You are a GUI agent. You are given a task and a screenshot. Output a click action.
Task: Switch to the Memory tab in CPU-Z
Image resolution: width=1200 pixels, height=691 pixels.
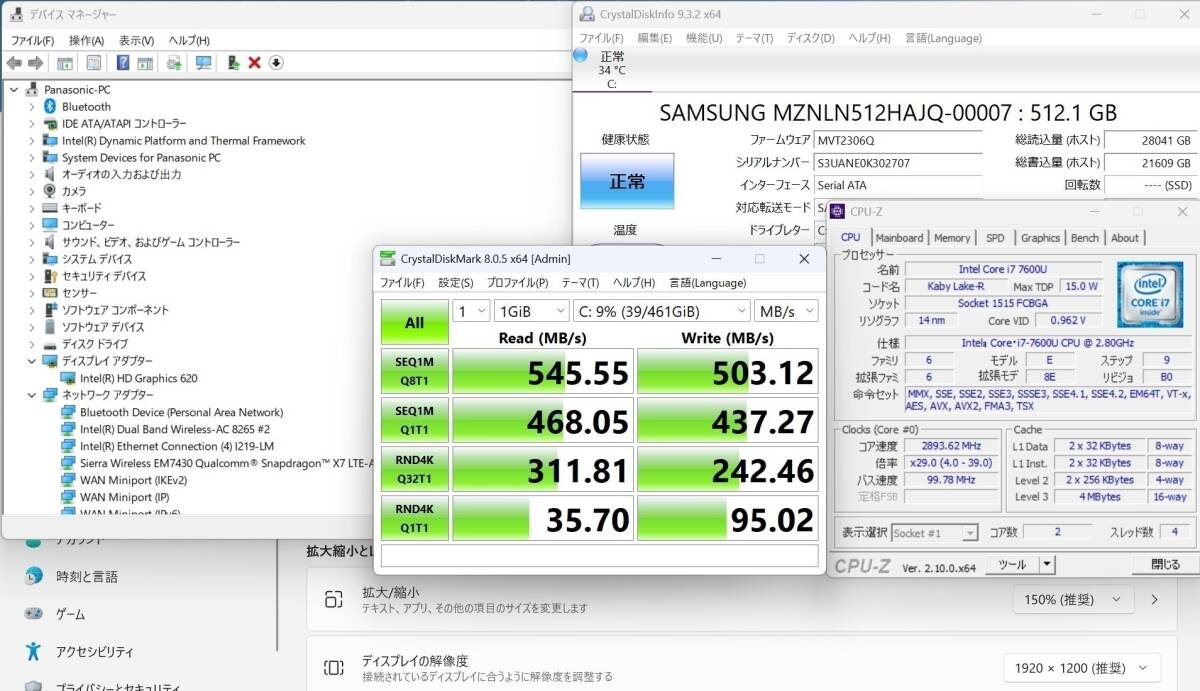pyautogui.click(x=952, y=238)
